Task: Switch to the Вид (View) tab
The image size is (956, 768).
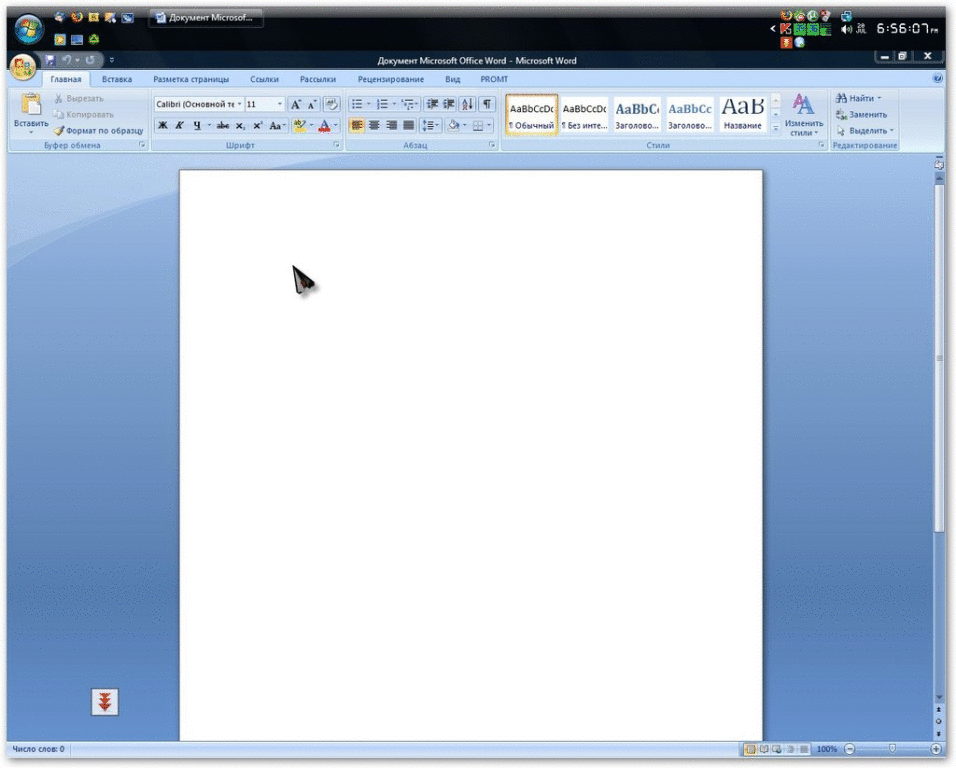Action: [x=452, y=79]
